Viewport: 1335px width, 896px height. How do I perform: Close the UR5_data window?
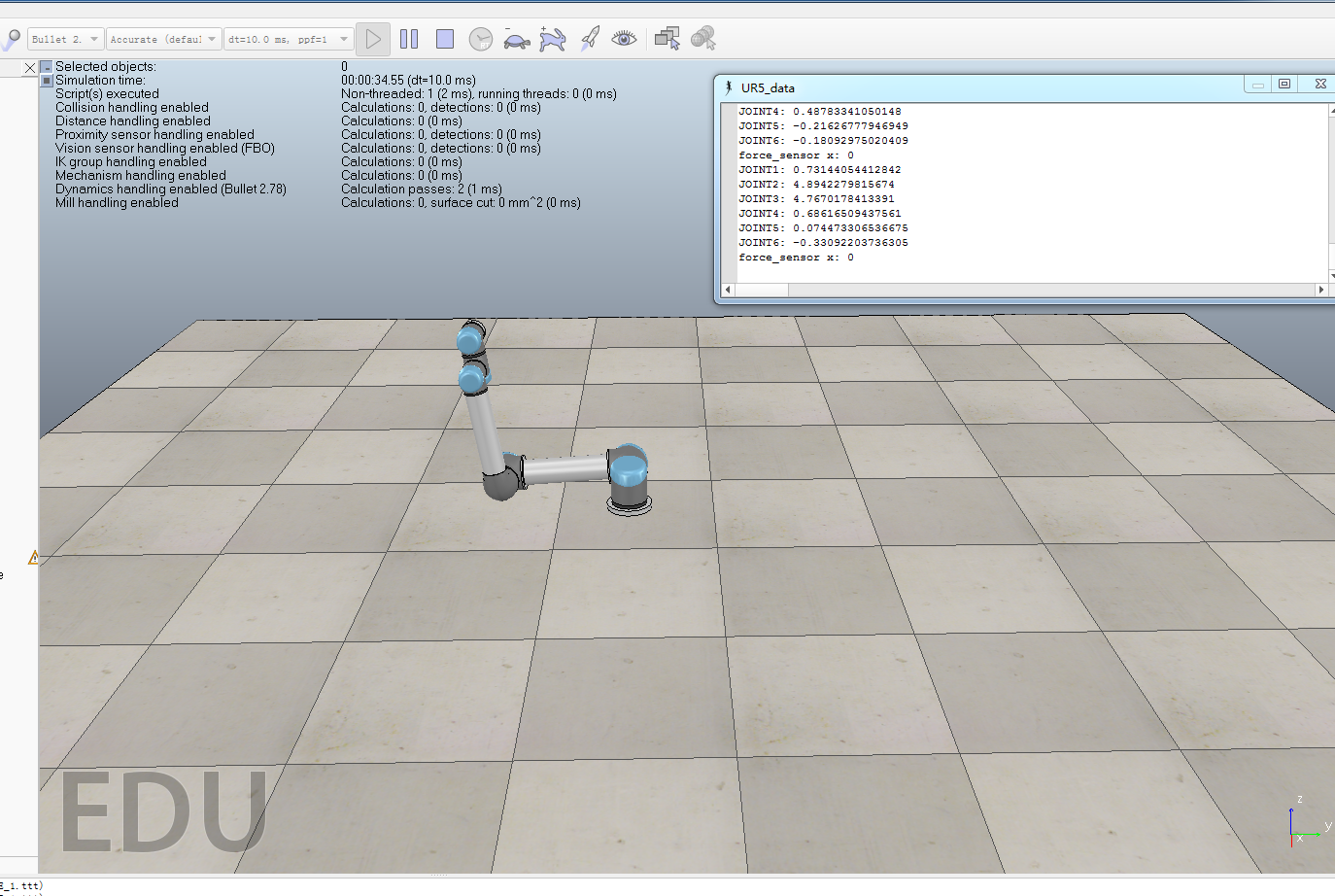[1319, 85]
